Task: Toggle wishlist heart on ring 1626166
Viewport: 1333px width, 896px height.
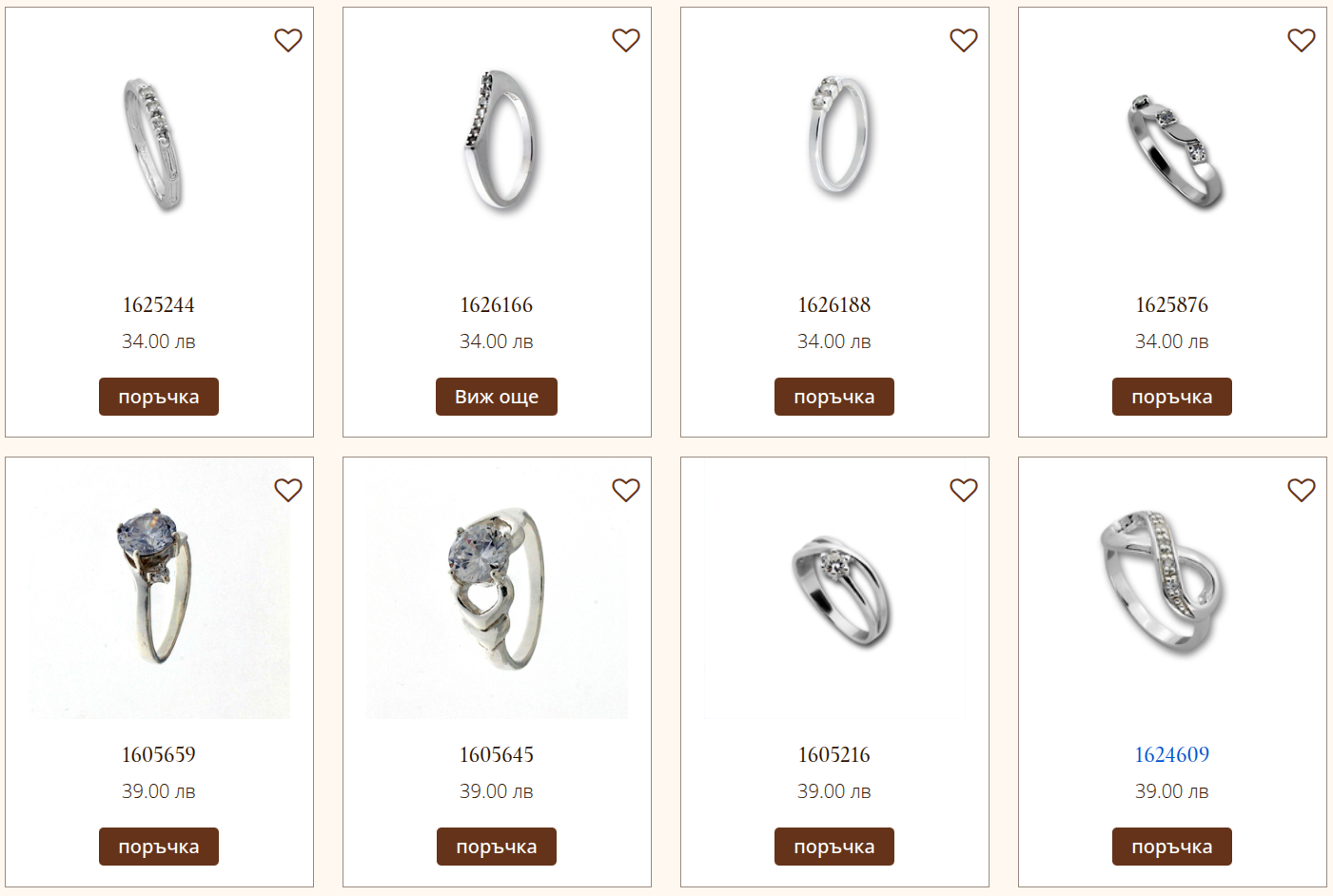Action: point(626,40)
